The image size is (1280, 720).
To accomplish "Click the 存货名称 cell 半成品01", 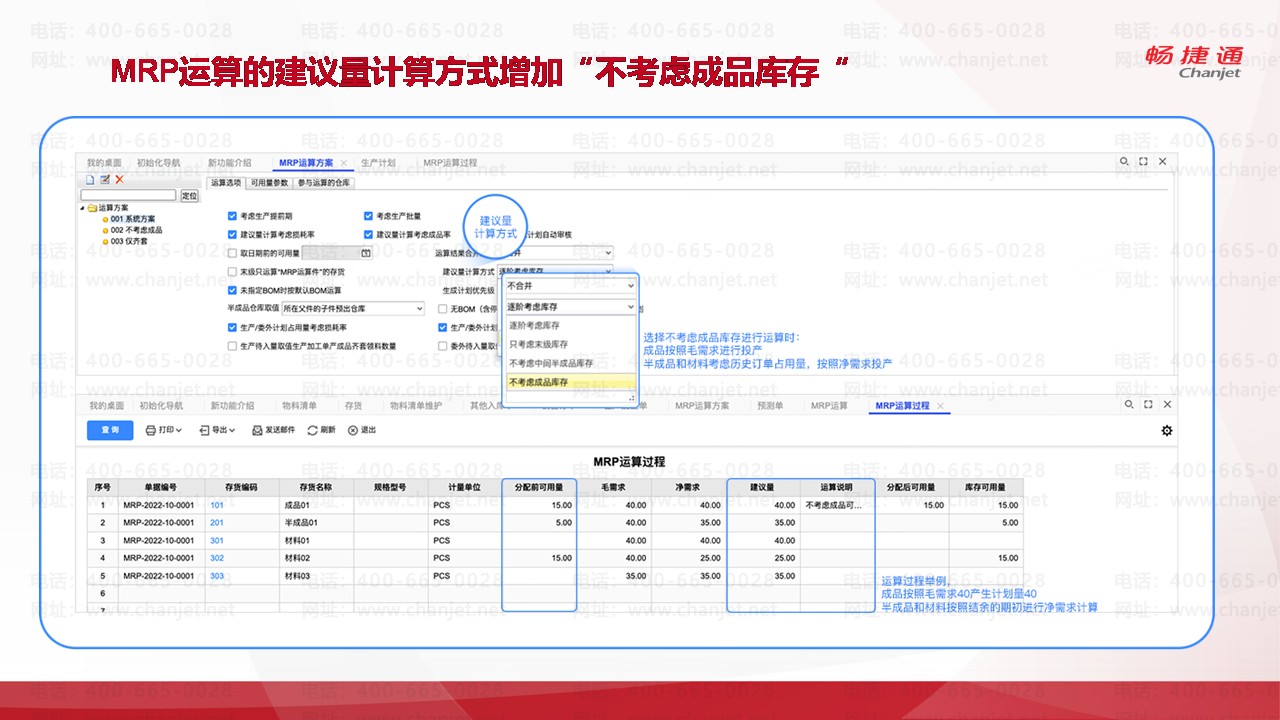I will tap(316, 523).
